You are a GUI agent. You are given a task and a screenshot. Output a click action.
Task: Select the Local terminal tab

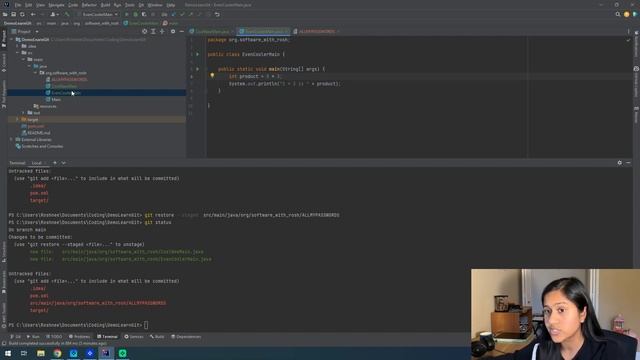tap(37, 163)
